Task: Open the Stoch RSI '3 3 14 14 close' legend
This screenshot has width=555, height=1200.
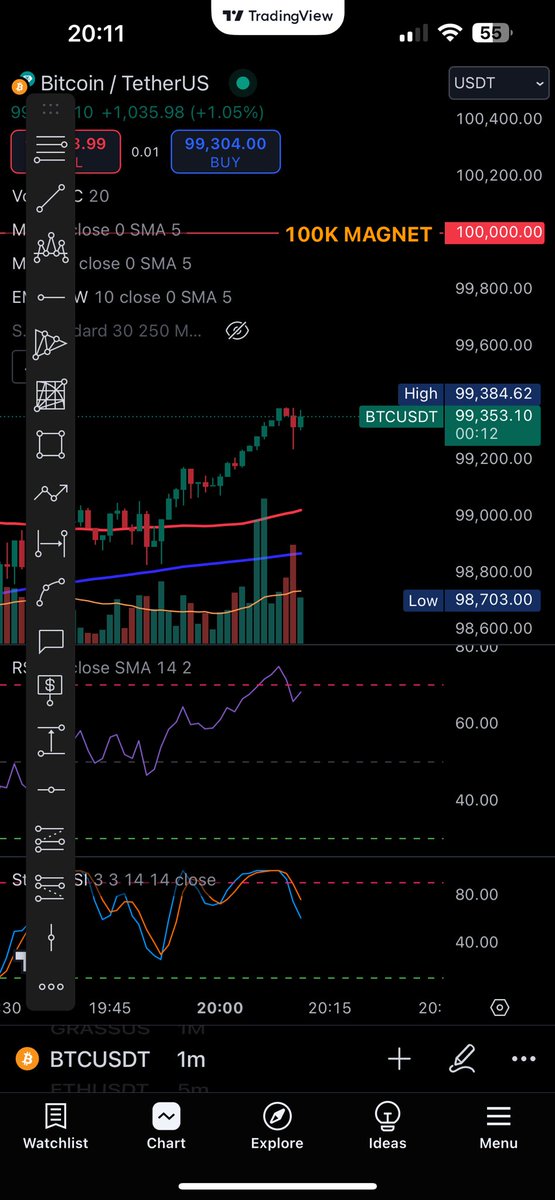Action: click(113, 880)
